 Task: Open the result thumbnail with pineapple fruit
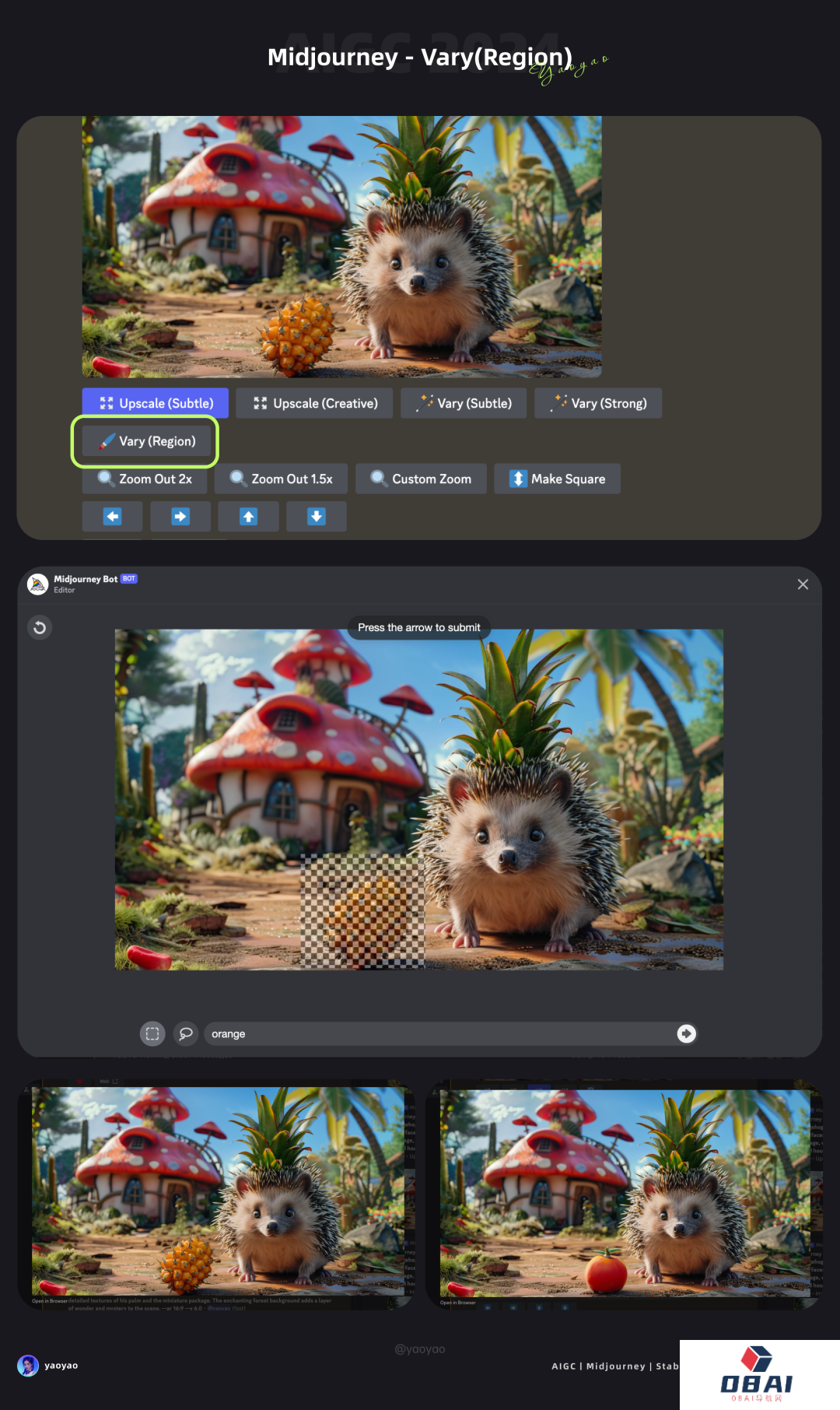(x=218, y=1191)
